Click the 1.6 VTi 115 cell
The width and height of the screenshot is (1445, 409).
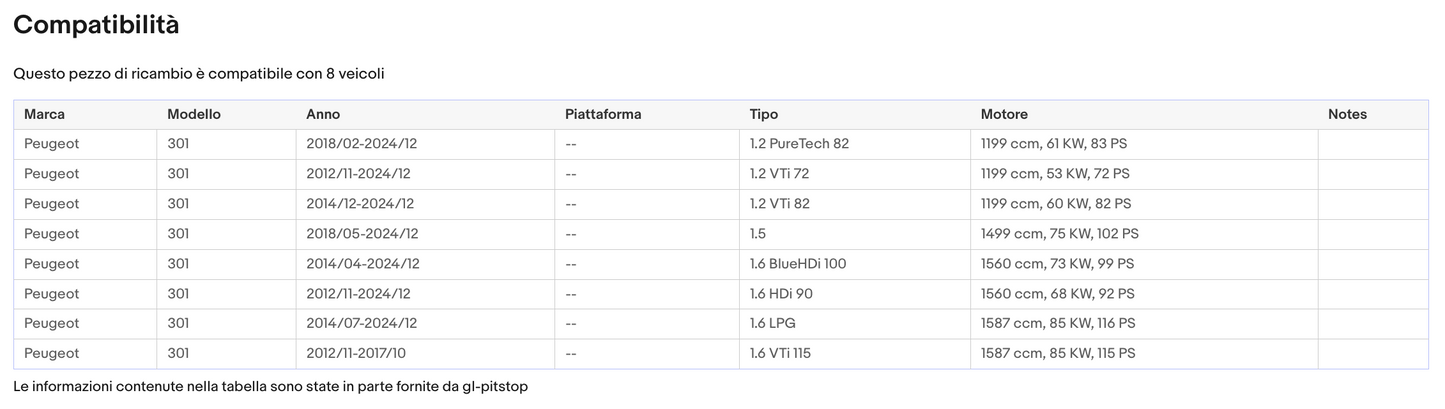pos(780,354)
